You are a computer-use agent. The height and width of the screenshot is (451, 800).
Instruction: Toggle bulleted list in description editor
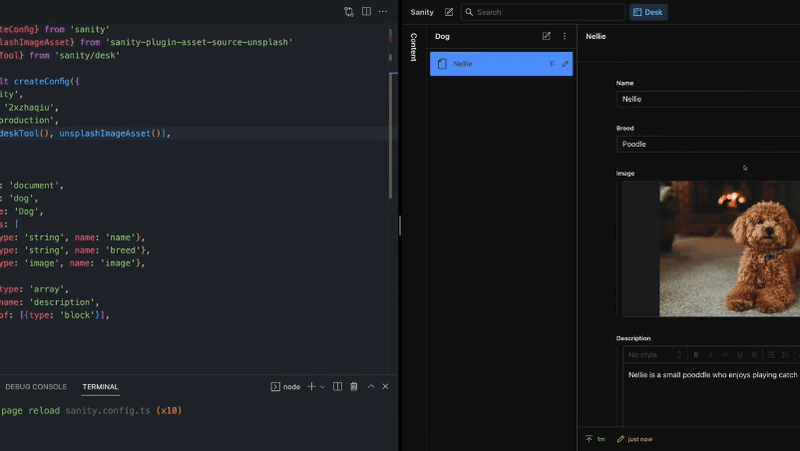point(771,355)
